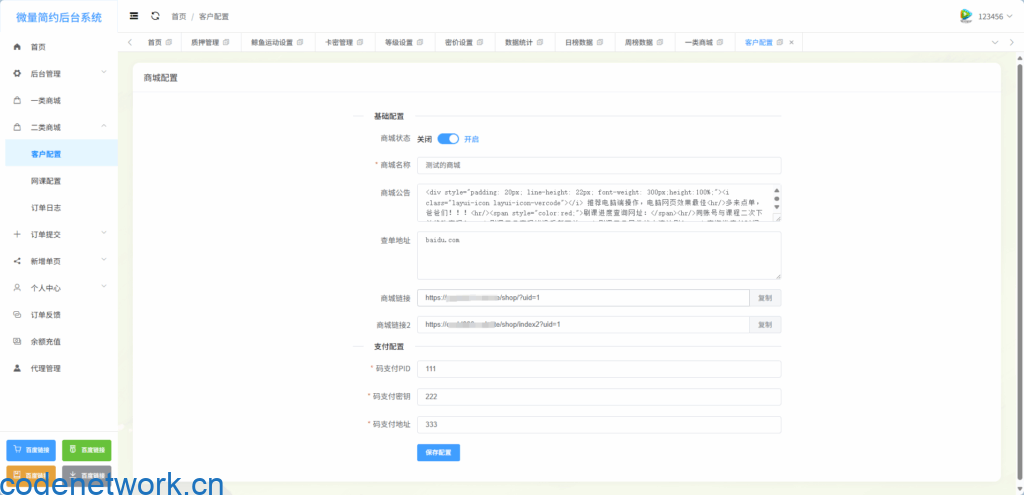Click the 代理管理 person icon
Viewport: 1024px width, 495px height.
coord(17,368)
